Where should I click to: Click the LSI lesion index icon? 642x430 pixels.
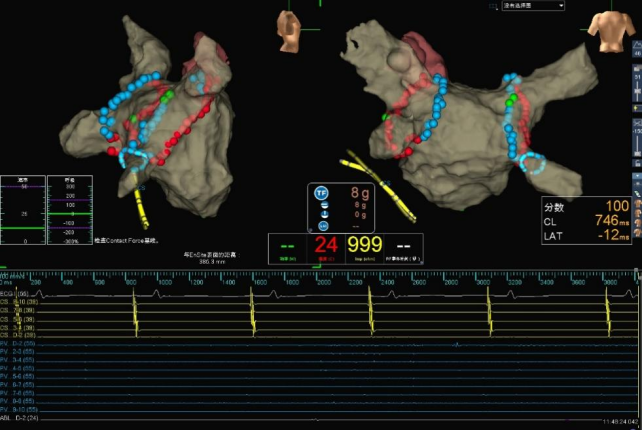(323, 226)
